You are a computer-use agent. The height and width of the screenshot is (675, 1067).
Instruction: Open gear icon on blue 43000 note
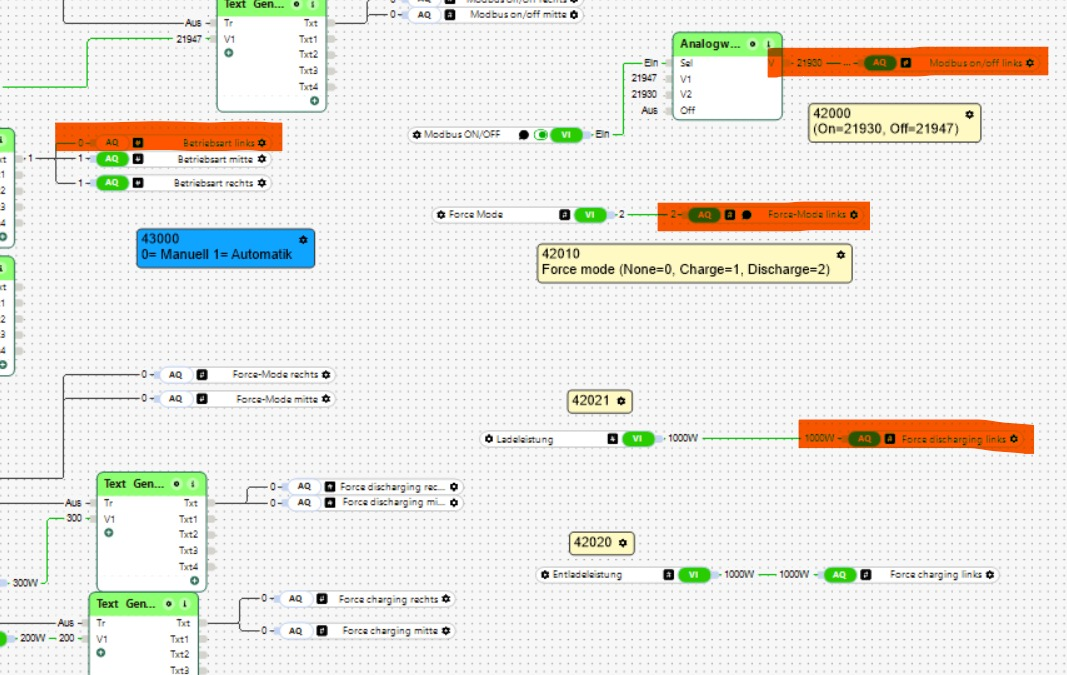click(303, 240)
